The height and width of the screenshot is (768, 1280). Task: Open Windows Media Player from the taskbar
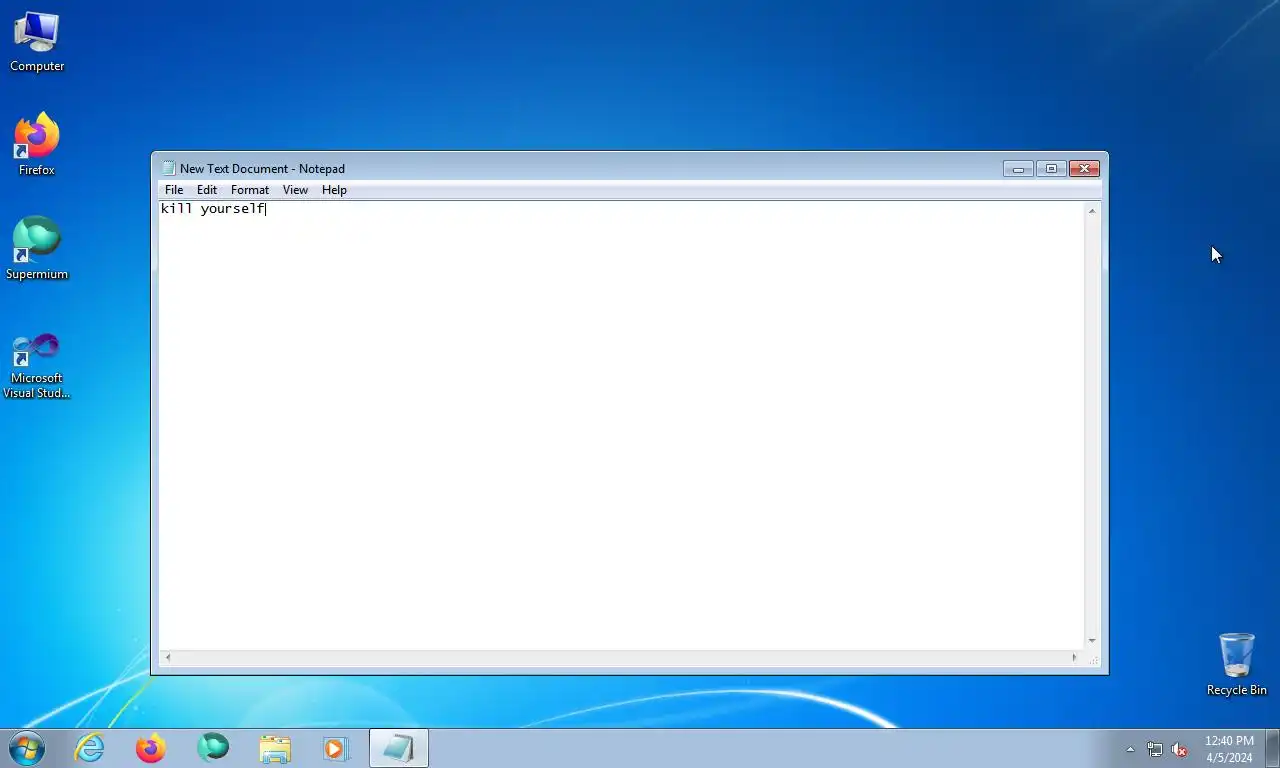click(x=335, y=748)
